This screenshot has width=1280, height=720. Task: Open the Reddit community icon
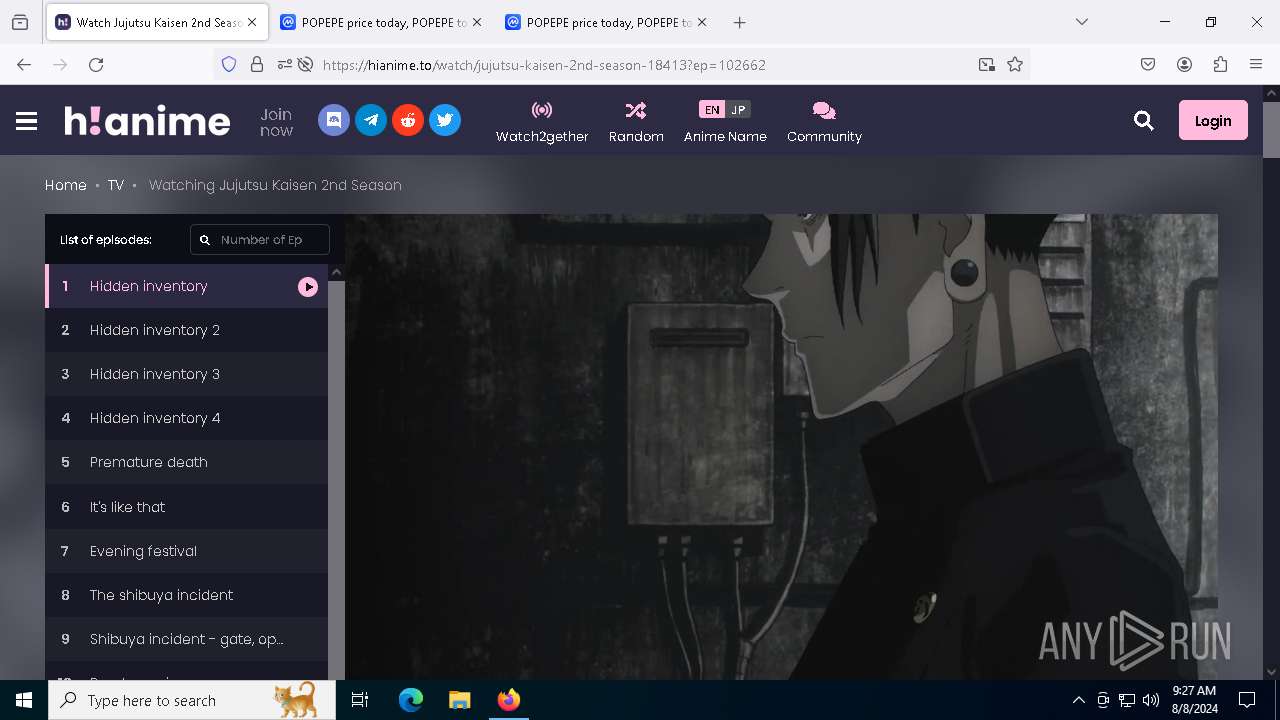coord(408,120)
